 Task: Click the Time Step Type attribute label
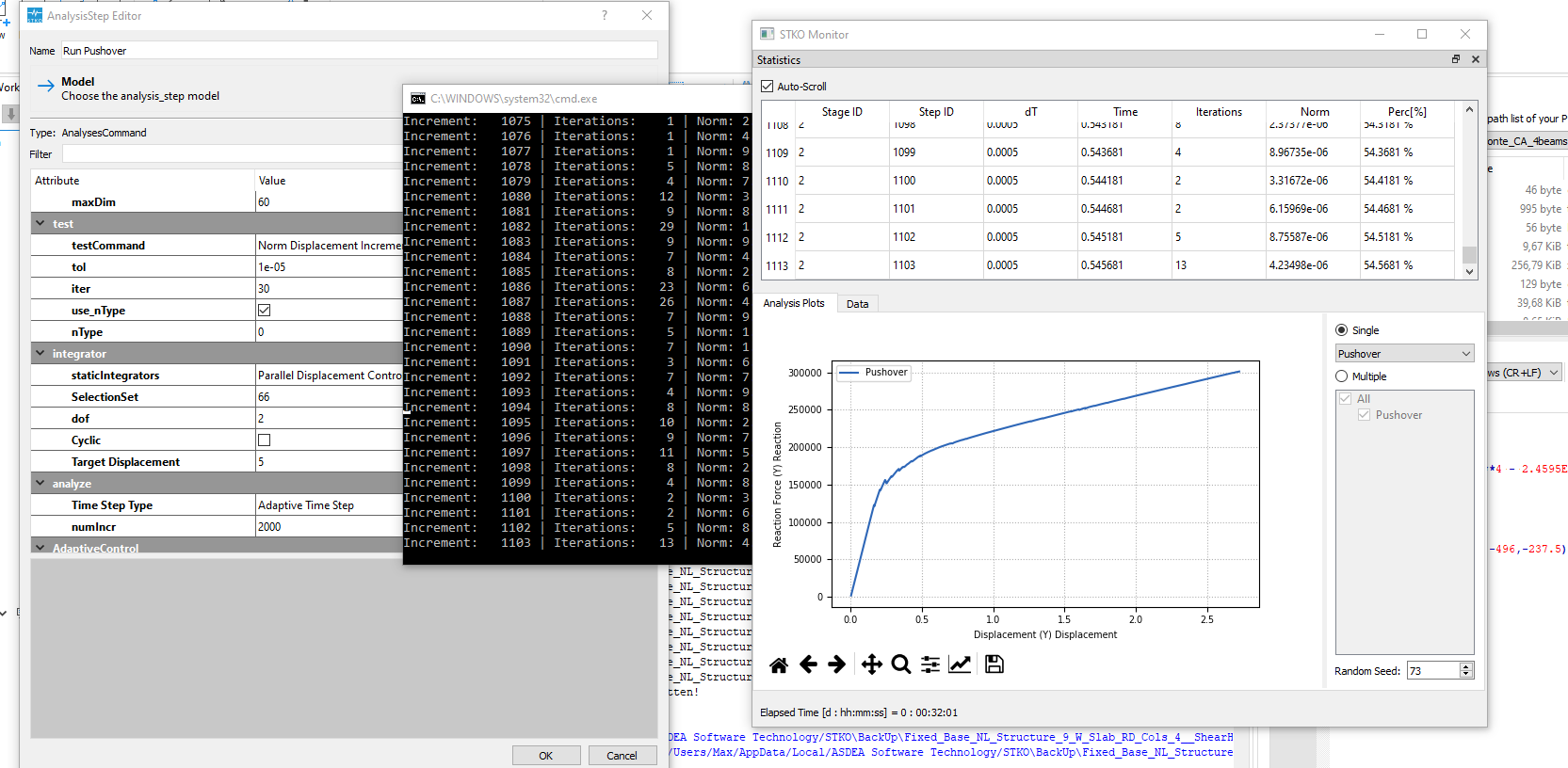point(112,505)
